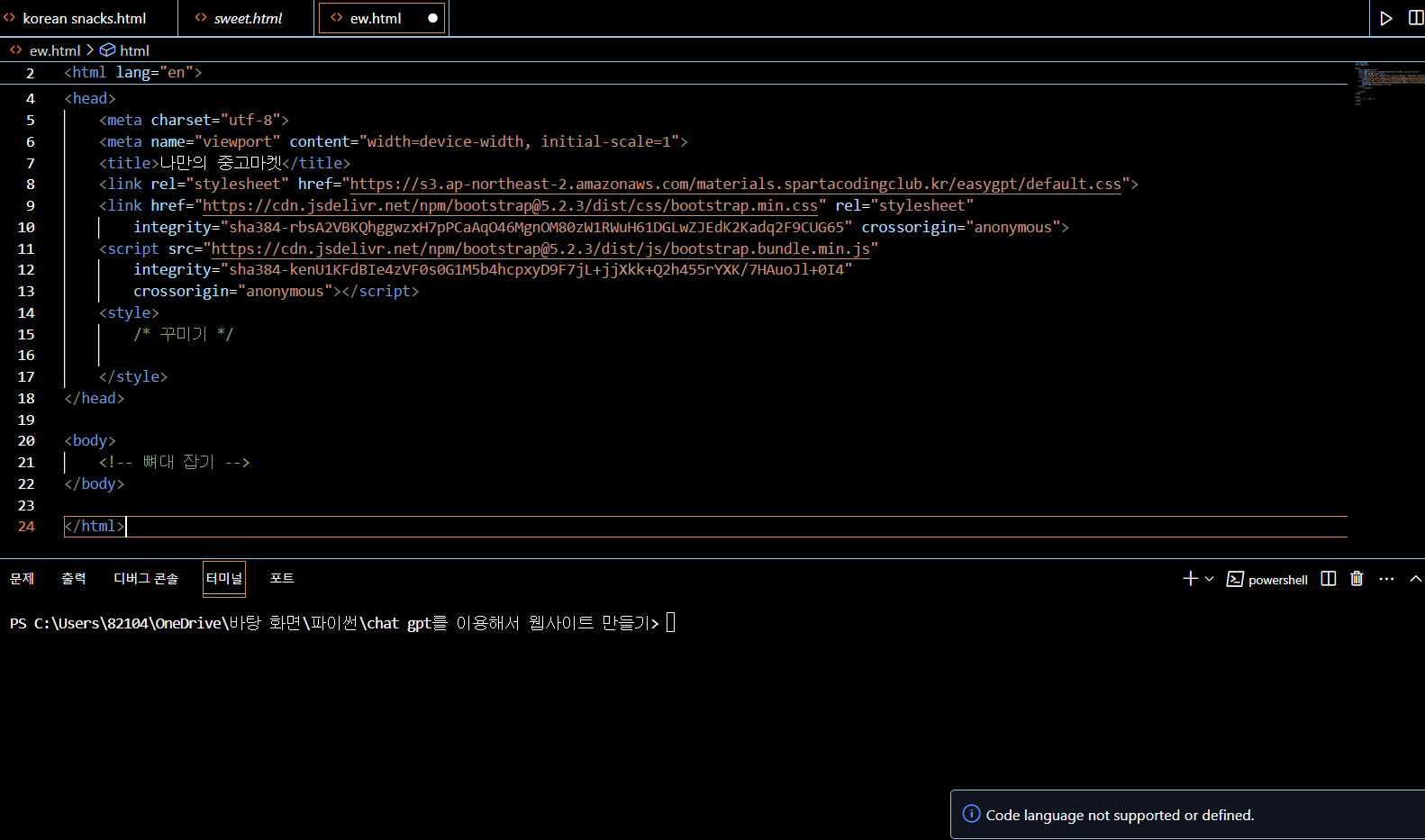
Task: Click the unsaved-changes dot on ew.html tab
Action: (x=432, y=18)
